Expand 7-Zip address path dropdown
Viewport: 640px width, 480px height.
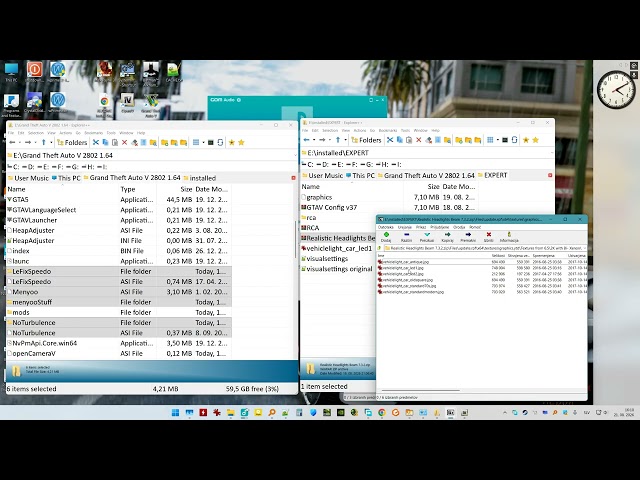[584, 248]
